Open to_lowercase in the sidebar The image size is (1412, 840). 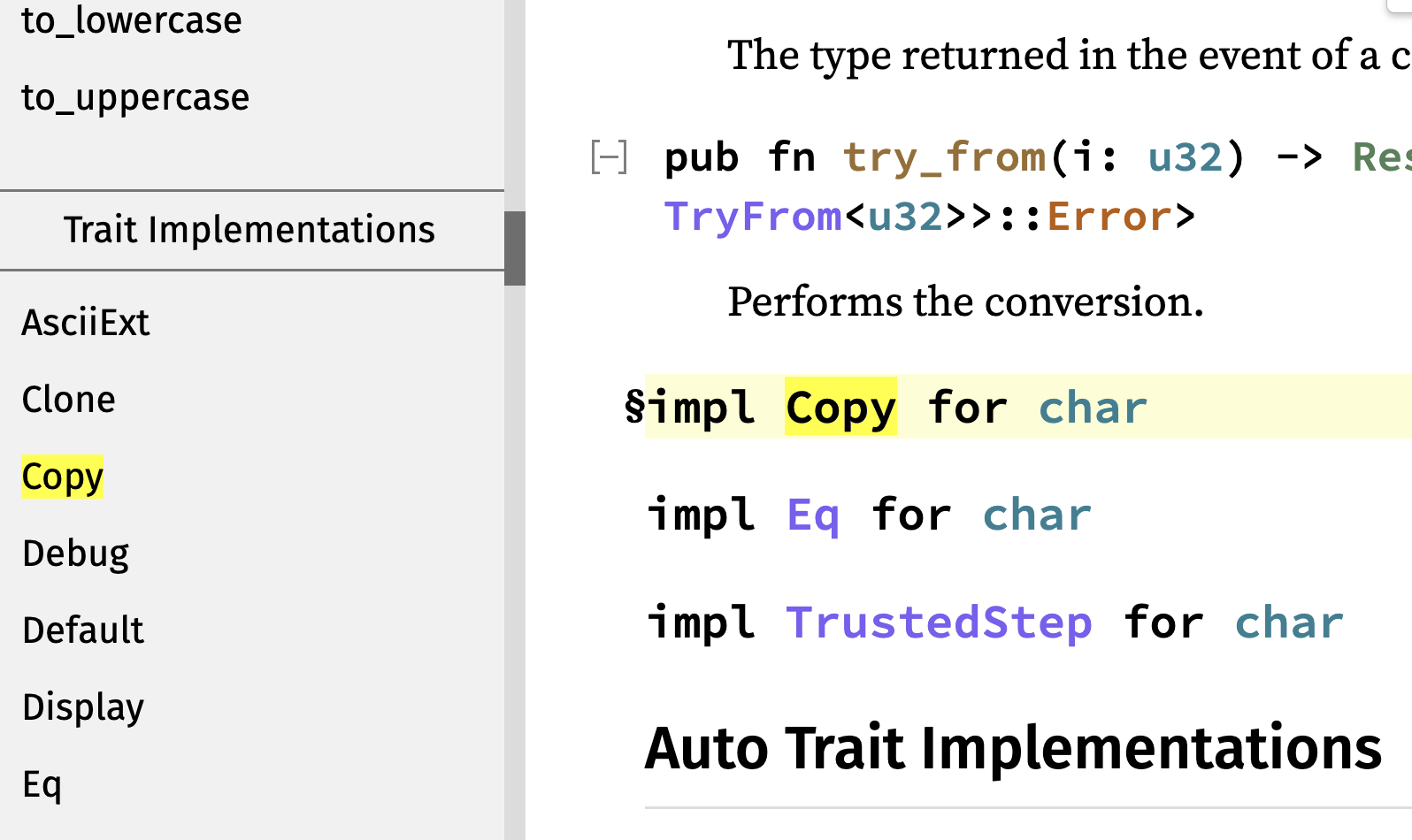click(131, 20)
